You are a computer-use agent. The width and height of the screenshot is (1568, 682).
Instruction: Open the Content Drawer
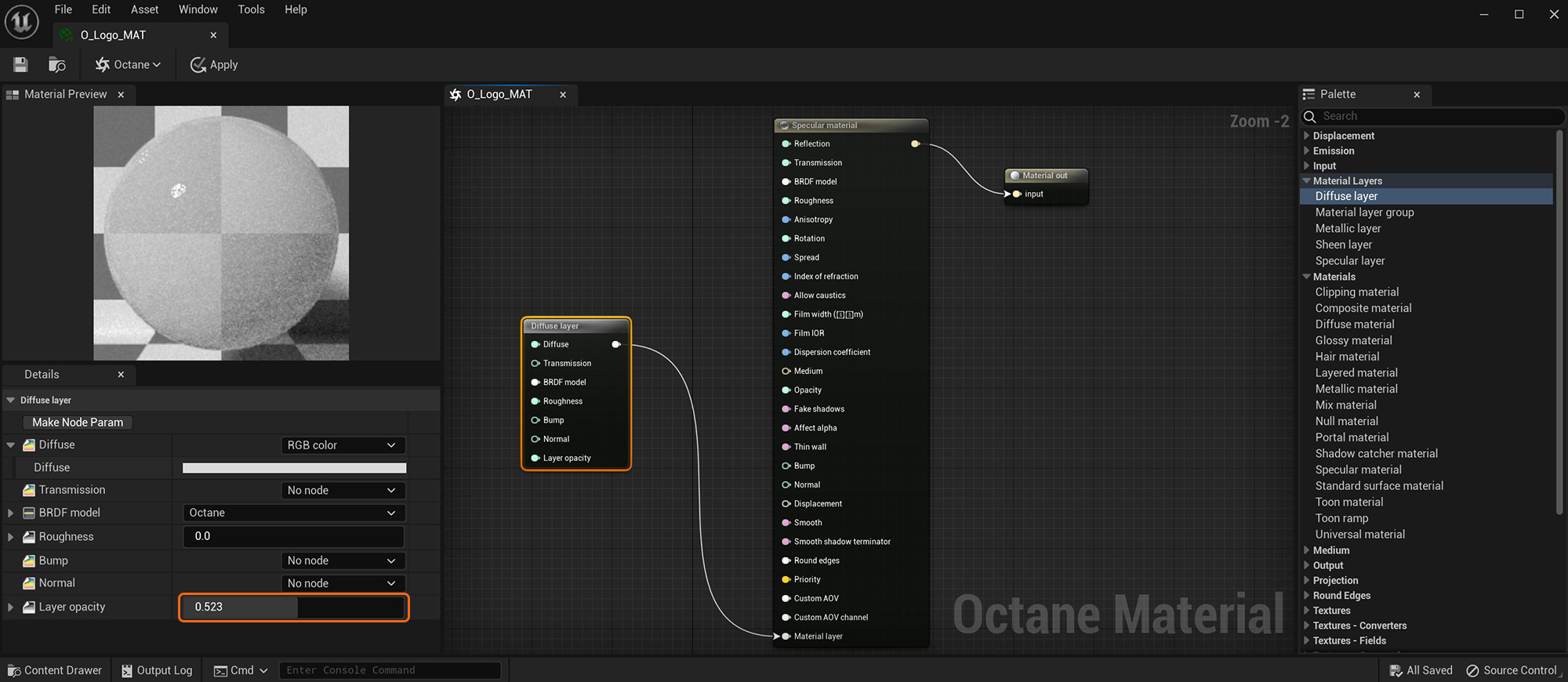55,670
